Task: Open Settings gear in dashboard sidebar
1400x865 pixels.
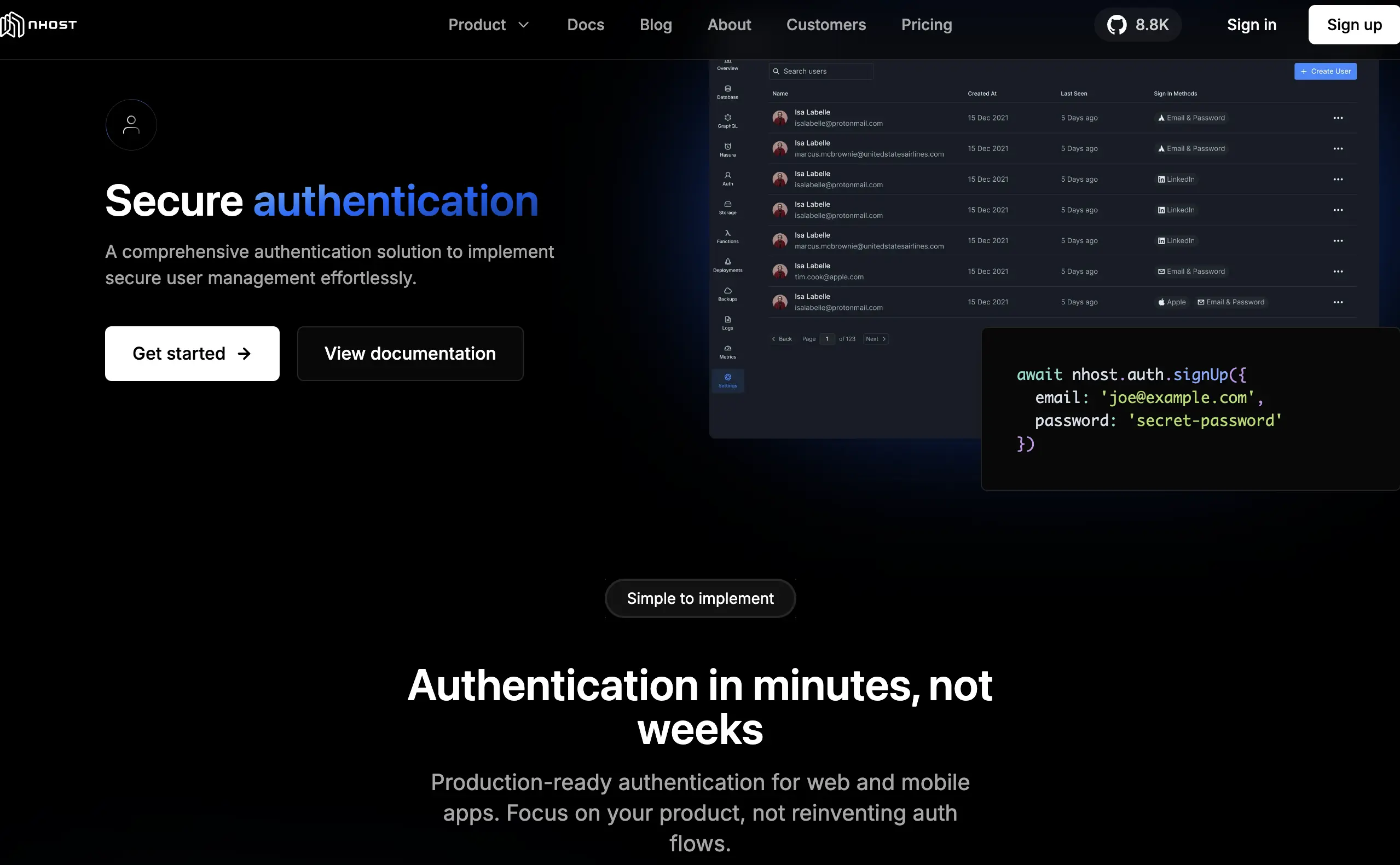Action: coord(727,380)
